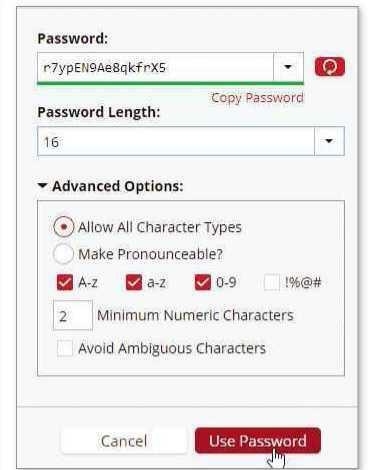Image resolution: width=376 pixels, height=470 pixels.
Task: Uncheck the 0-9 digits checkbox
Action: coord(203,283)
